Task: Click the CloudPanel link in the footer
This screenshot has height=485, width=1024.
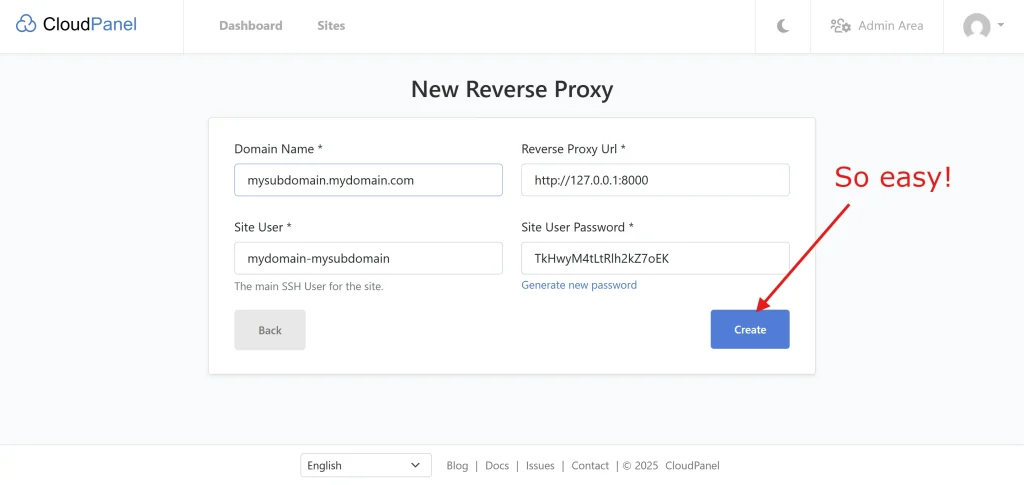Action: pos(692,466)
